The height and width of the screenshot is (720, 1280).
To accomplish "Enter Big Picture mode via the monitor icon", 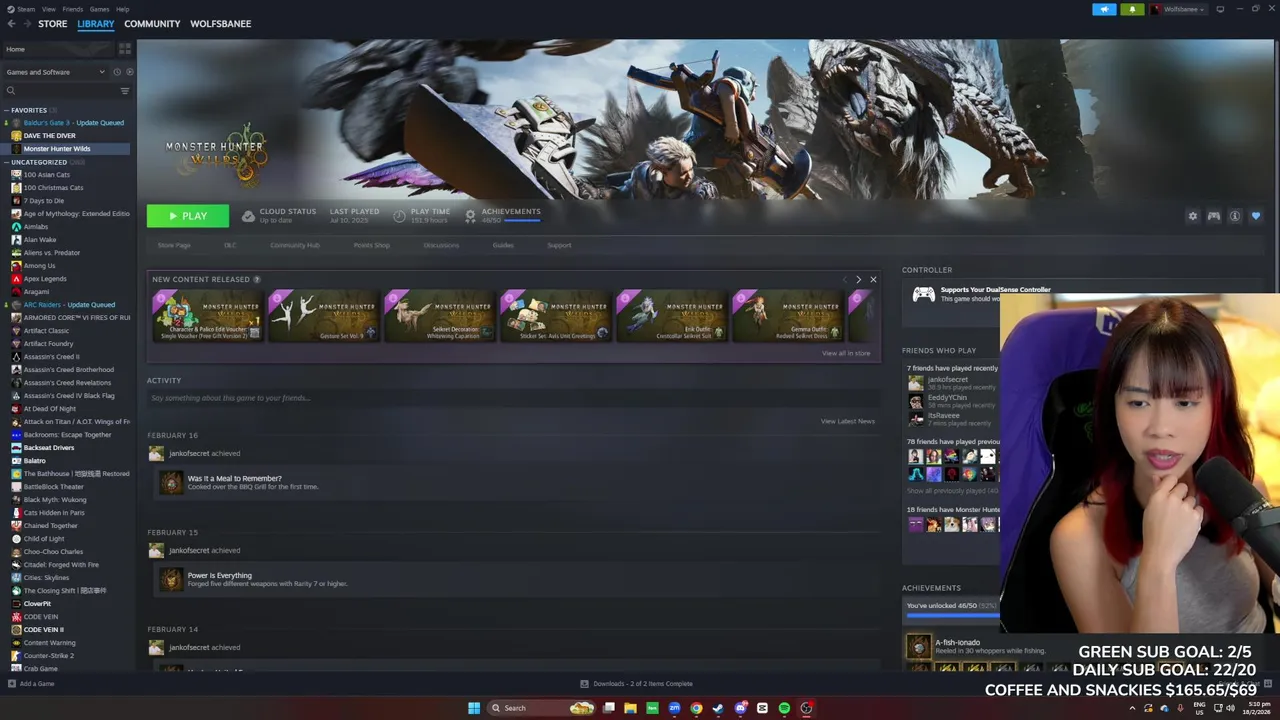I will (1220, 9).
